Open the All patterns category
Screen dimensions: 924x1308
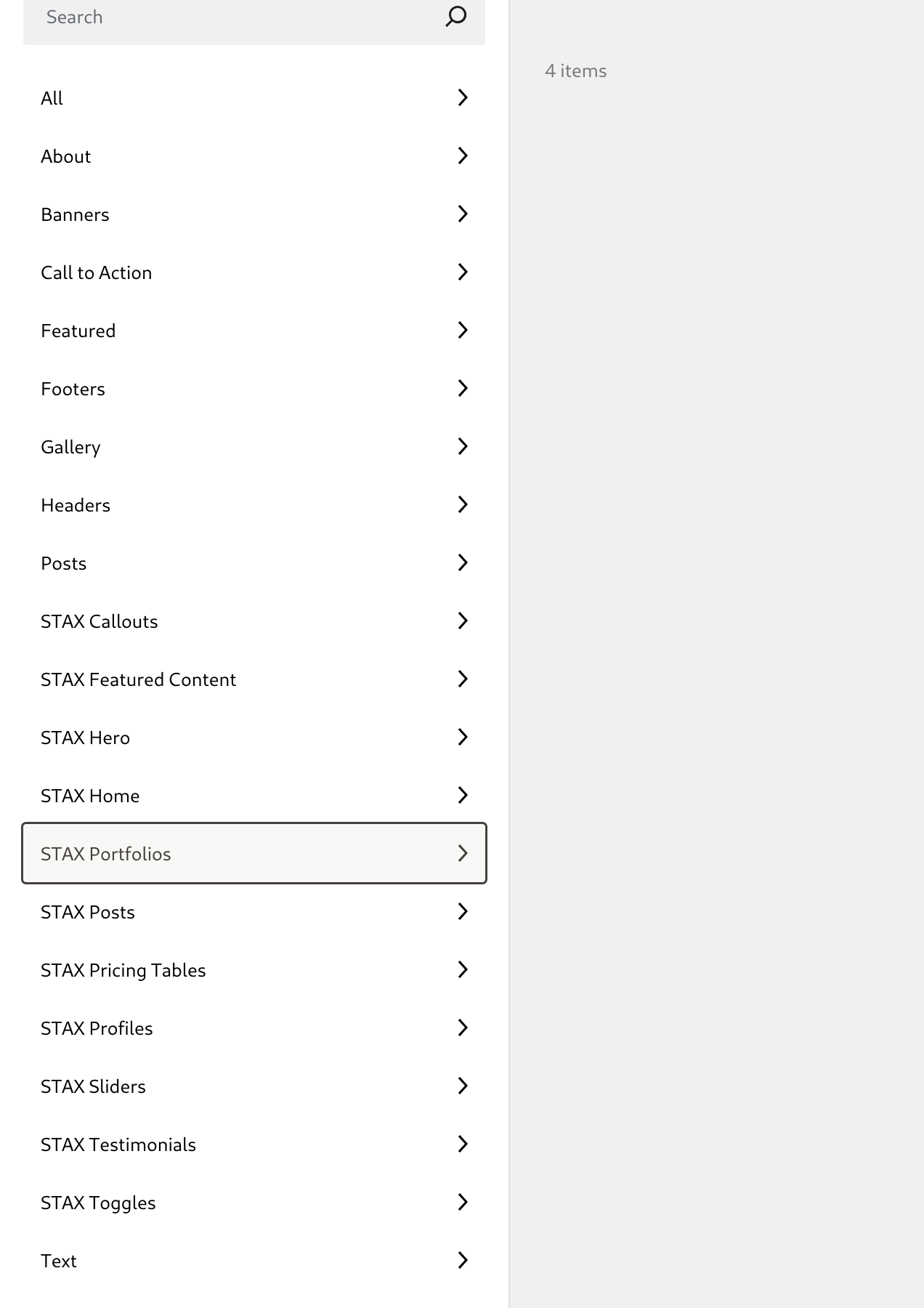[x=254, y=97]
